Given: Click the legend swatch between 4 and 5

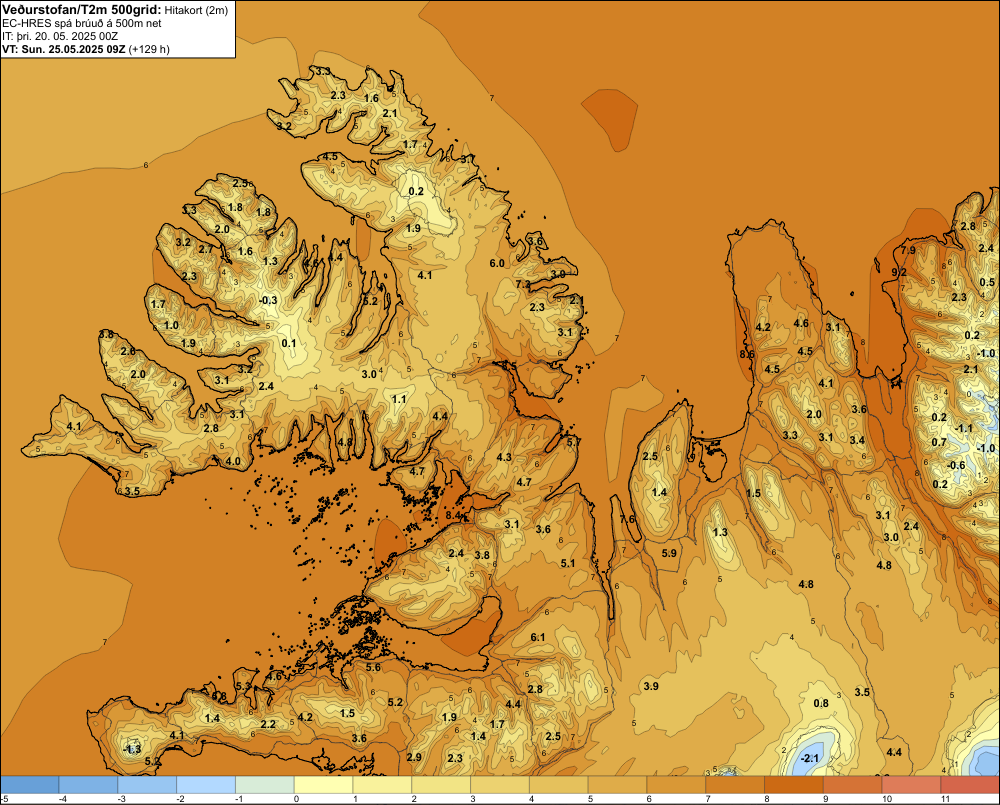Looking at the screenshot, I should point(559,784).
